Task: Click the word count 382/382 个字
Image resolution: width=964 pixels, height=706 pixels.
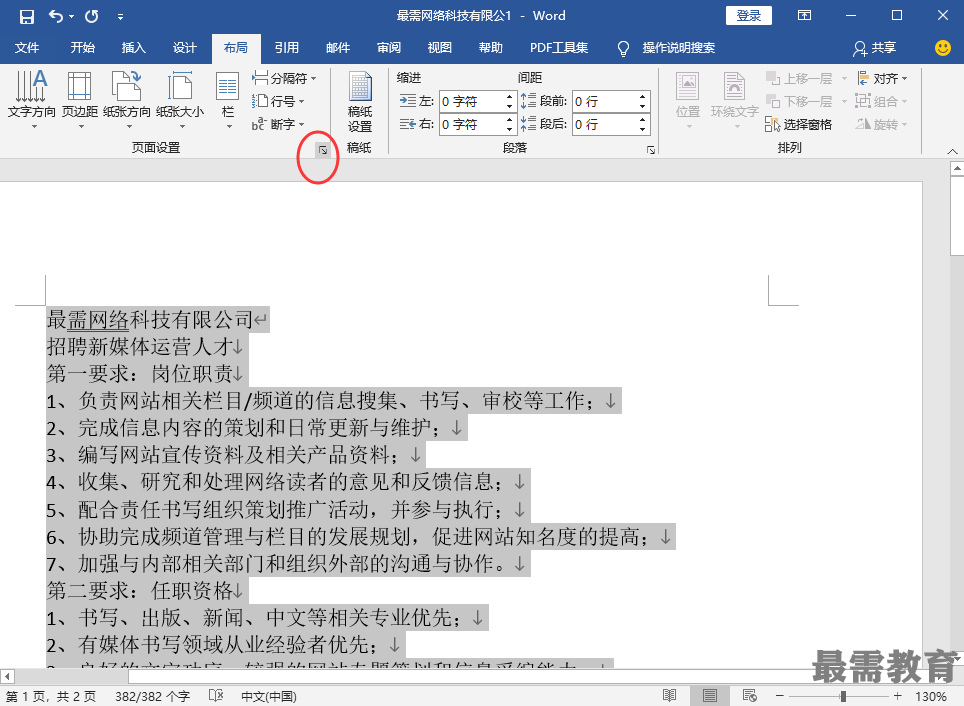Action: pos(152,696)
